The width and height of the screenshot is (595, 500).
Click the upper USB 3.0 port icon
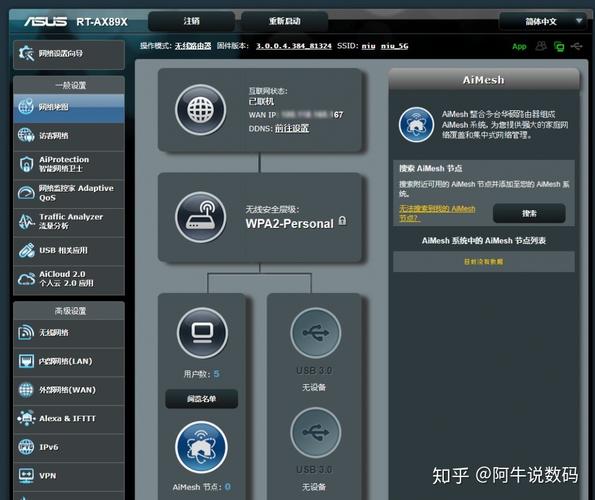tap(315, 333)
